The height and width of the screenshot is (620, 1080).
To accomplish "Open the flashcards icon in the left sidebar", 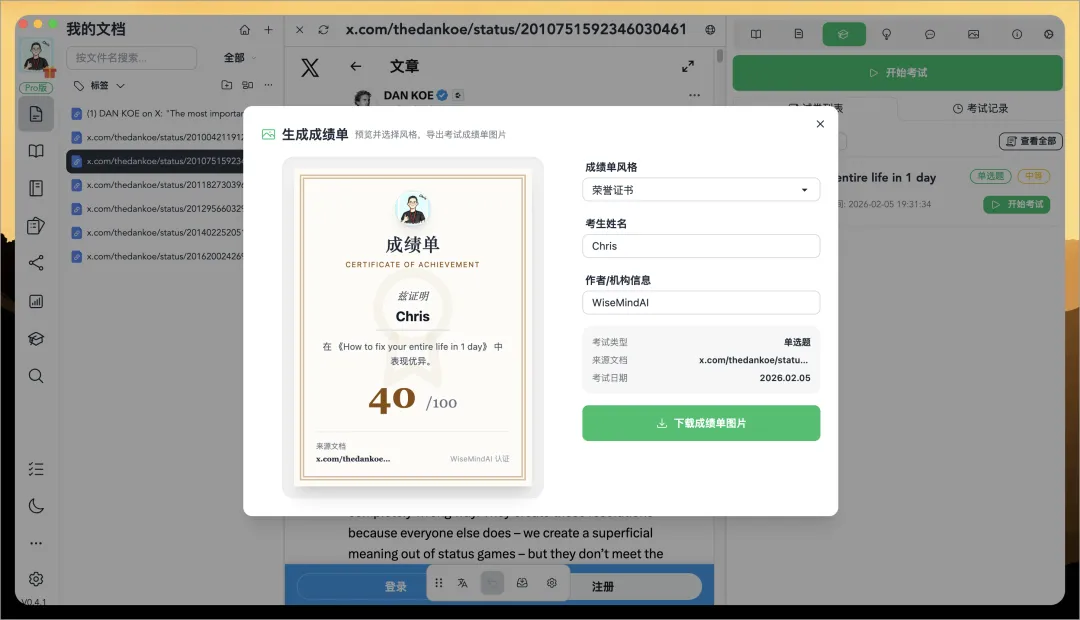I will point(36,225).
